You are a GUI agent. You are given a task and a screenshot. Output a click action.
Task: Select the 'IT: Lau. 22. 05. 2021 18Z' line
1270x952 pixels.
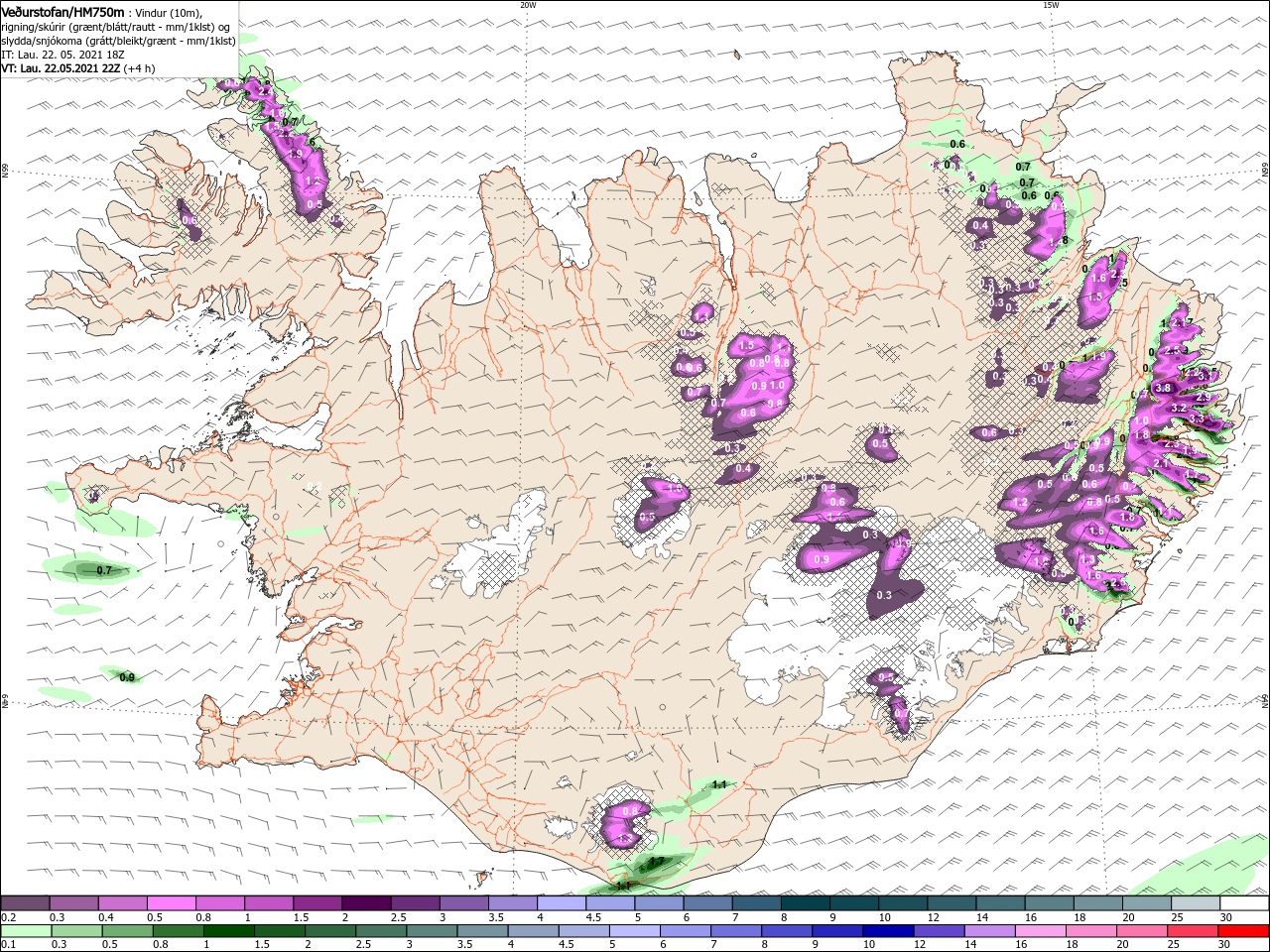[63, 55]
